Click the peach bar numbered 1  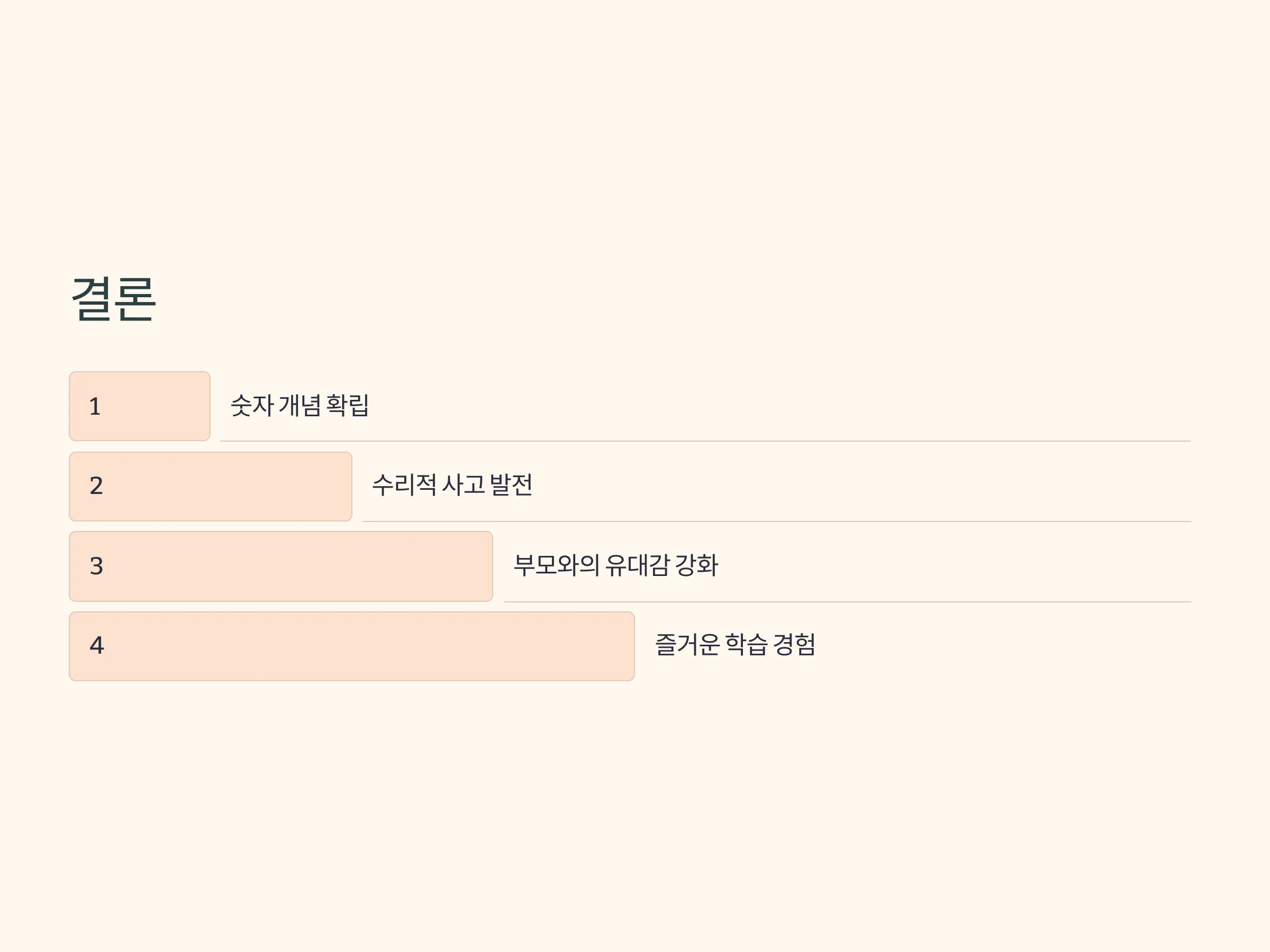click(140, 406)
